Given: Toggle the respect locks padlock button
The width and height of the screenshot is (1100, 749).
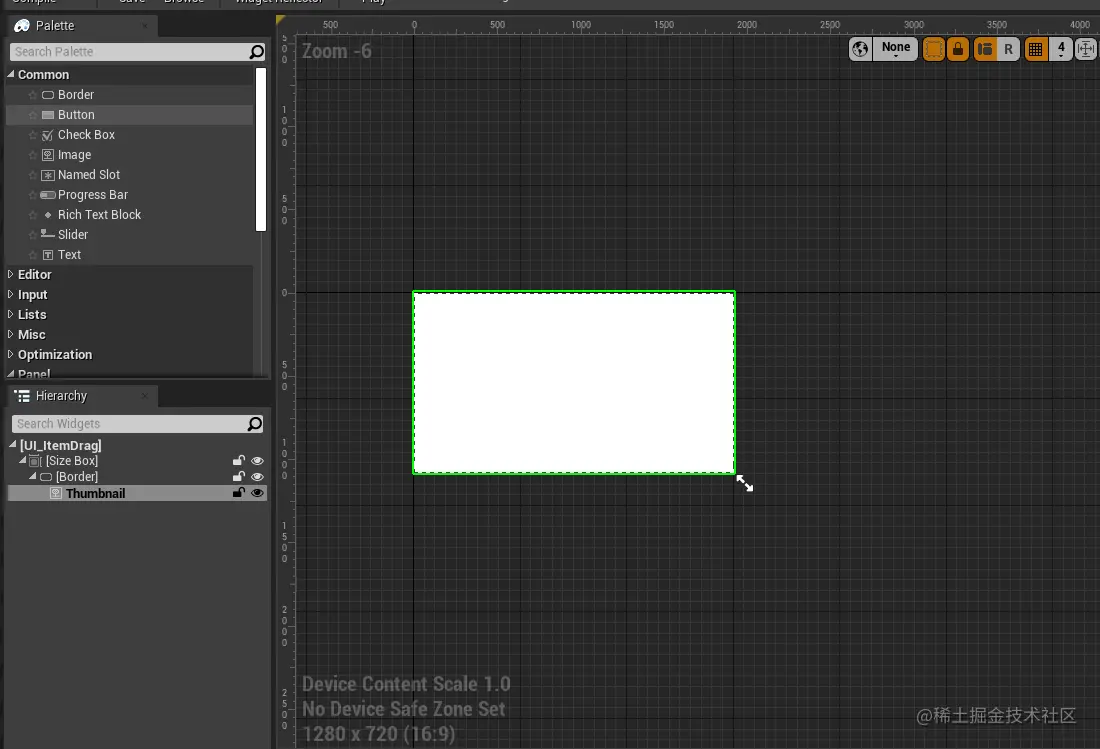Looking at the screenshot, I should [x=958, y=49].
